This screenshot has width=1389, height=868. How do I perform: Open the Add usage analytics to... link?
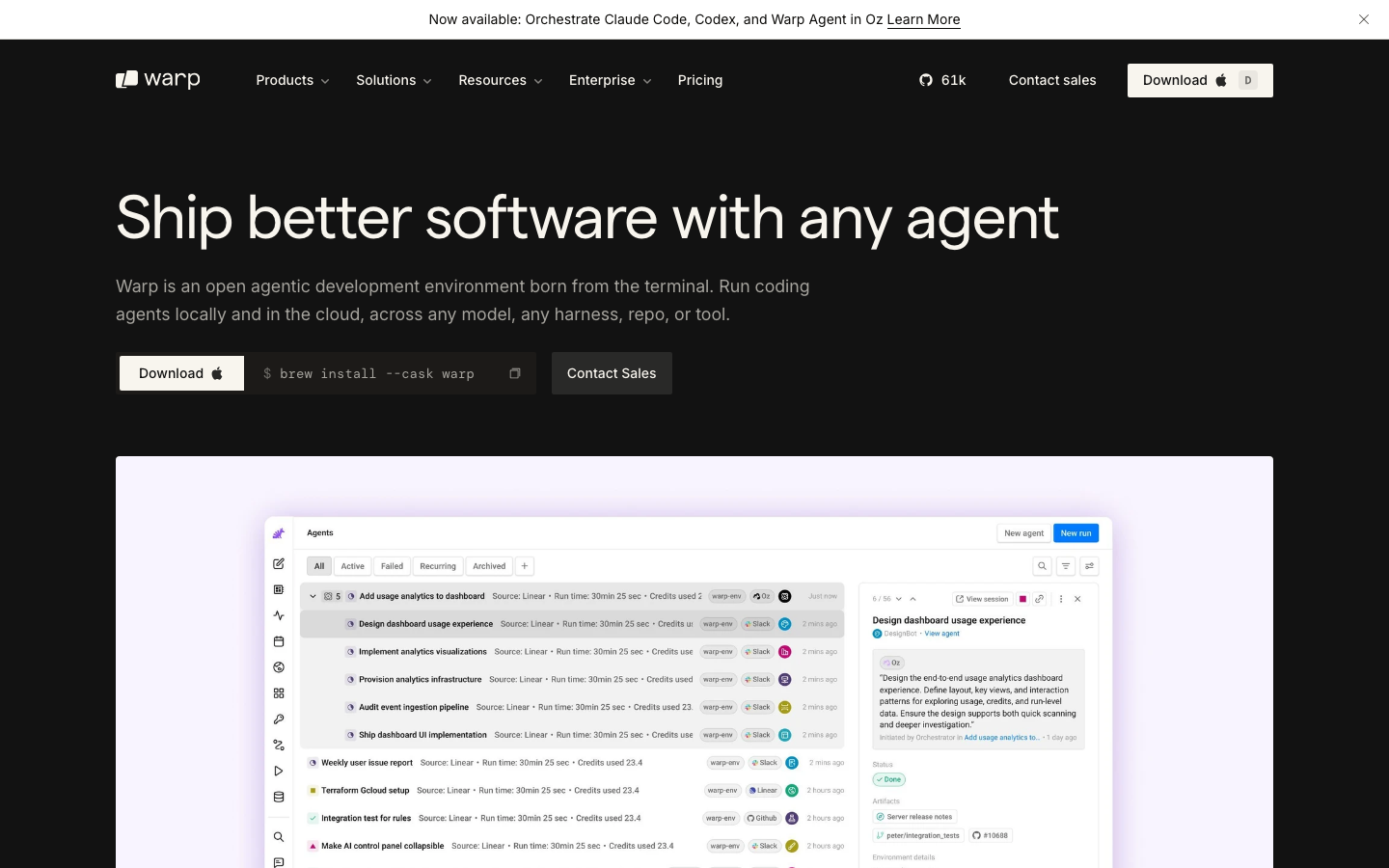(x=1002, y=738)
